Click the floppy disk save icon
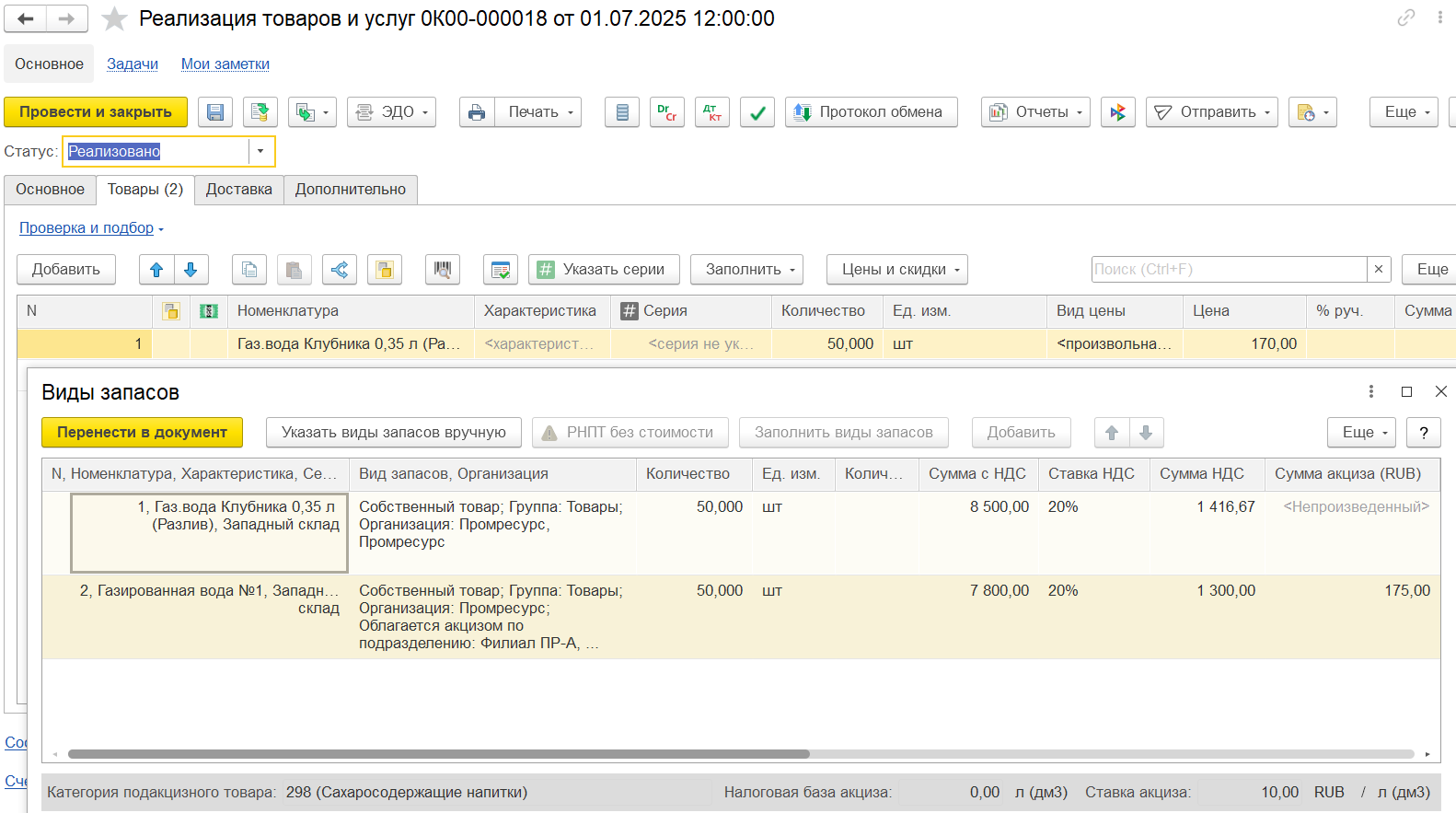The image size is (1456, 813). [215, 112]
